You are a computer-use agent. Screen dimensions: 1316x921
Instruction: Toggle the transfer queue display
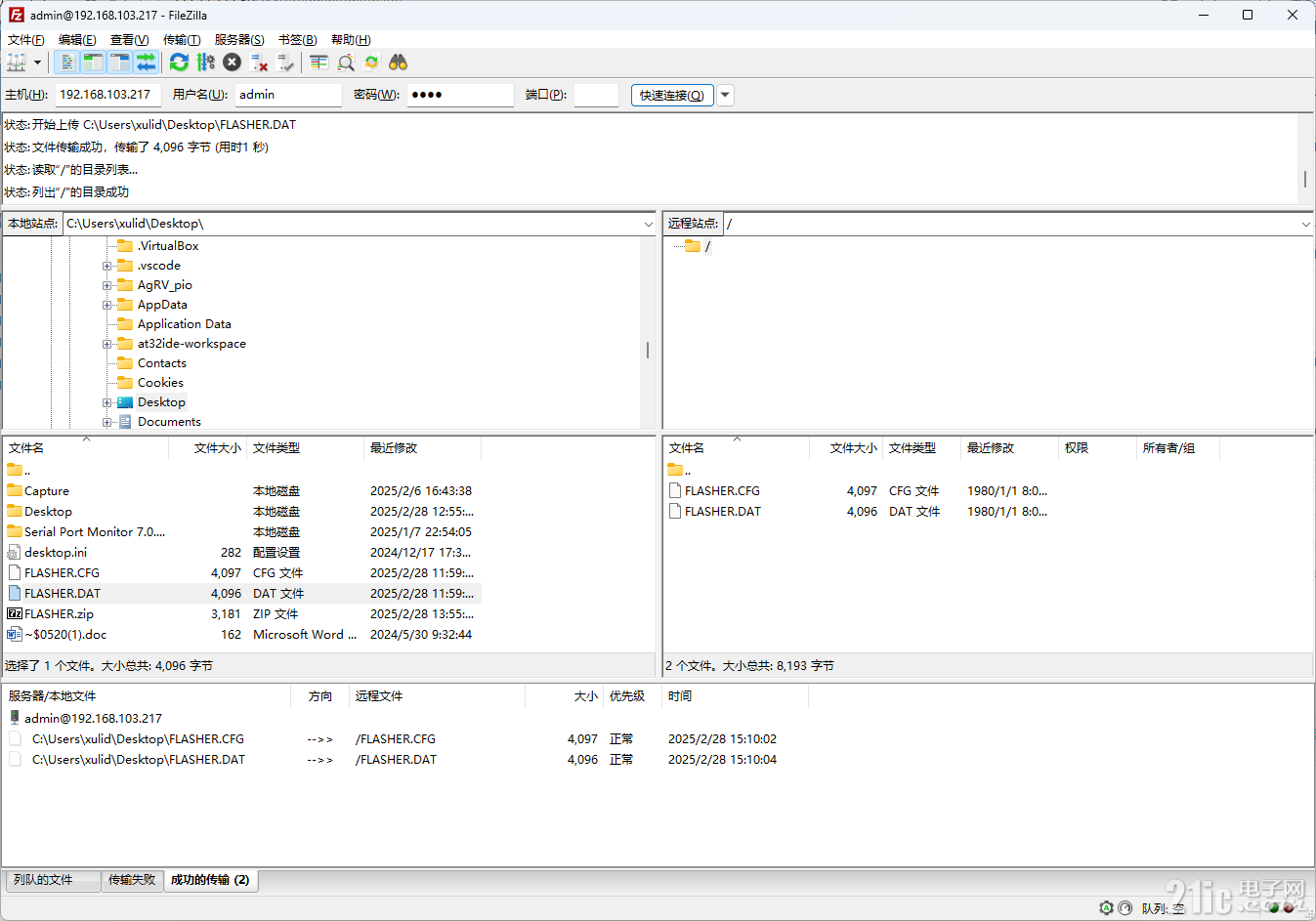146,63
